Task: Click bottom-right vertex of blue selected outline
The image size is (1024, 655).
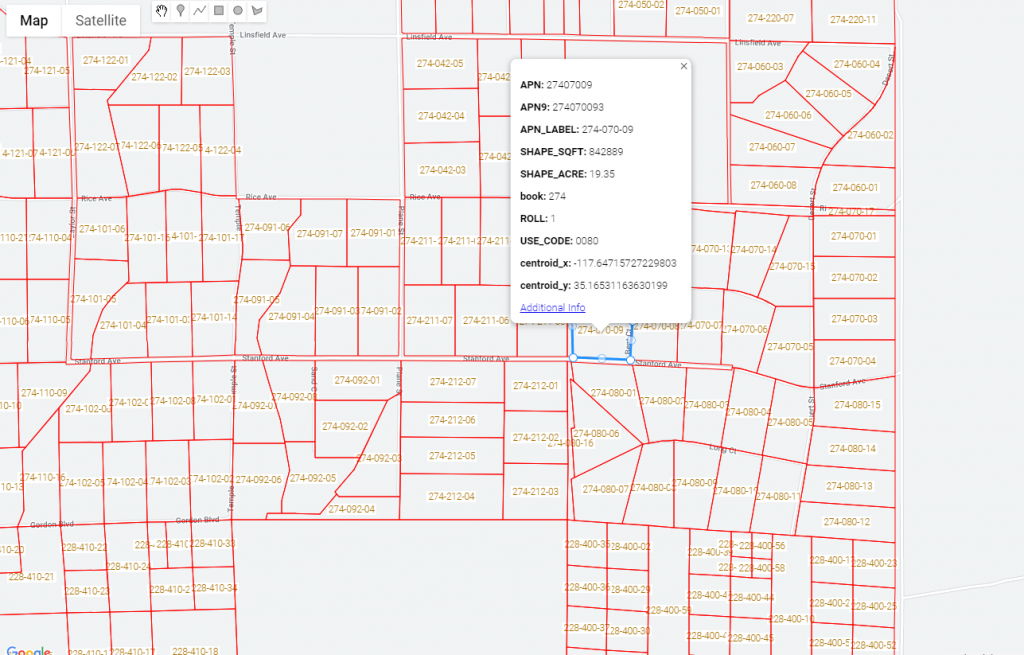Action: (631, 359)
